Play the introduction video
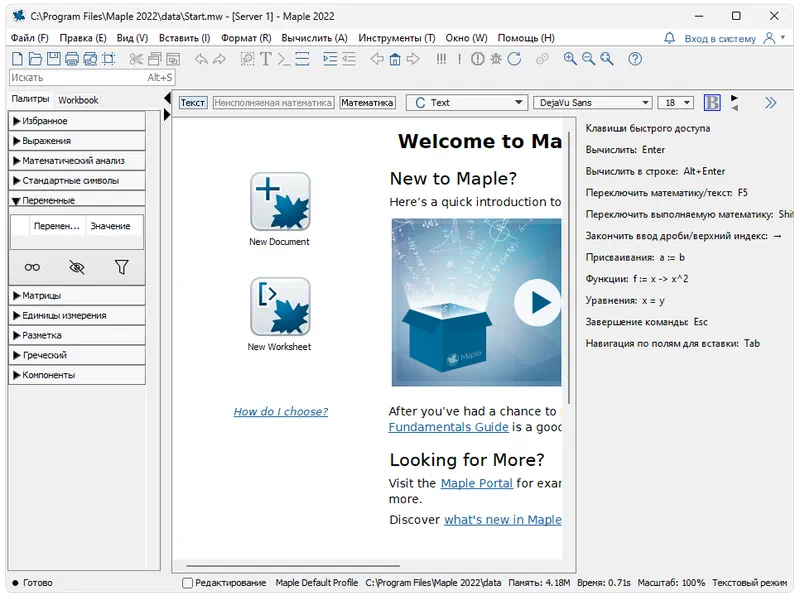Screen dimensions: 800x600 coord(537,302)
